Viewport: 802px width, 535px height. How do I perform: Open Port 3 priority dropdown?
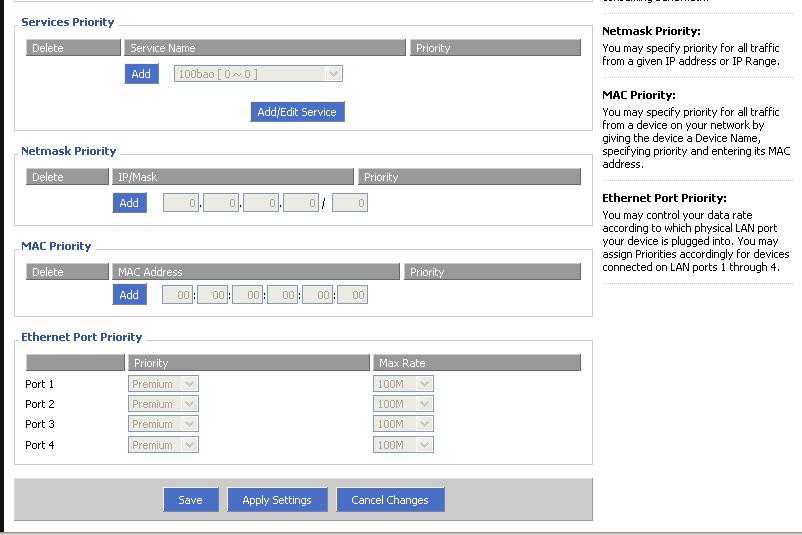coord(163,424)
